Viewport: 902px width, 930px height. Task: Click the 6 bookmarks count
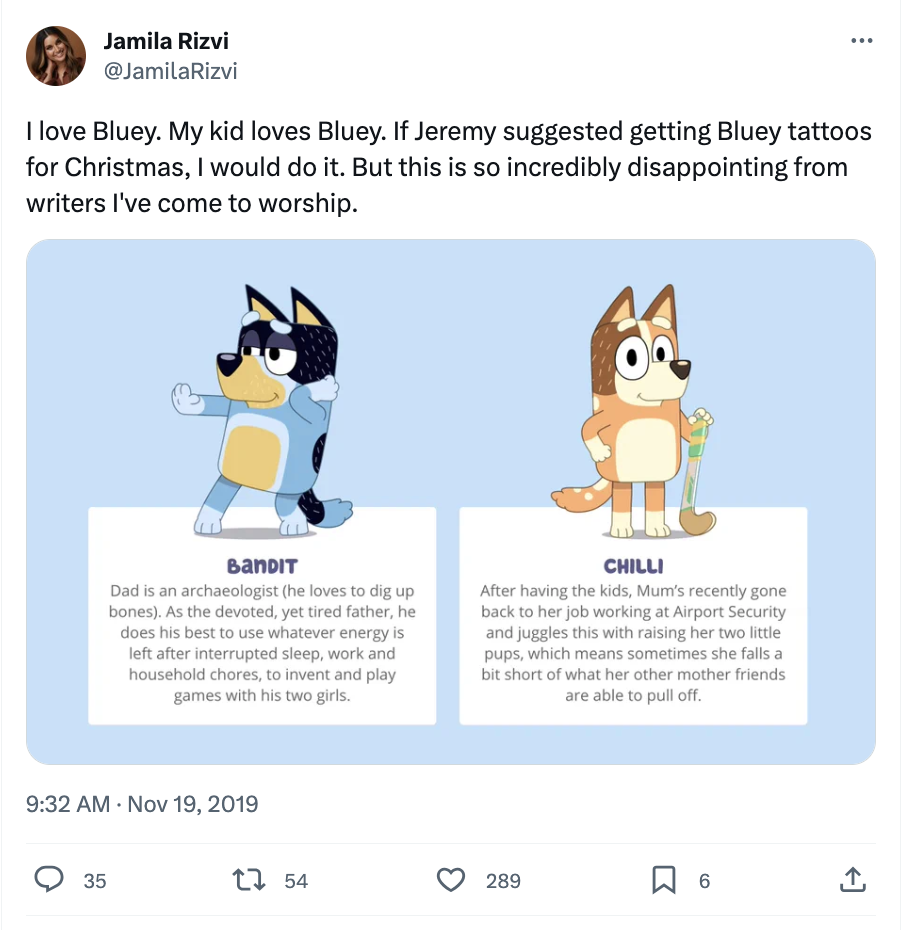tap(704, 881)
